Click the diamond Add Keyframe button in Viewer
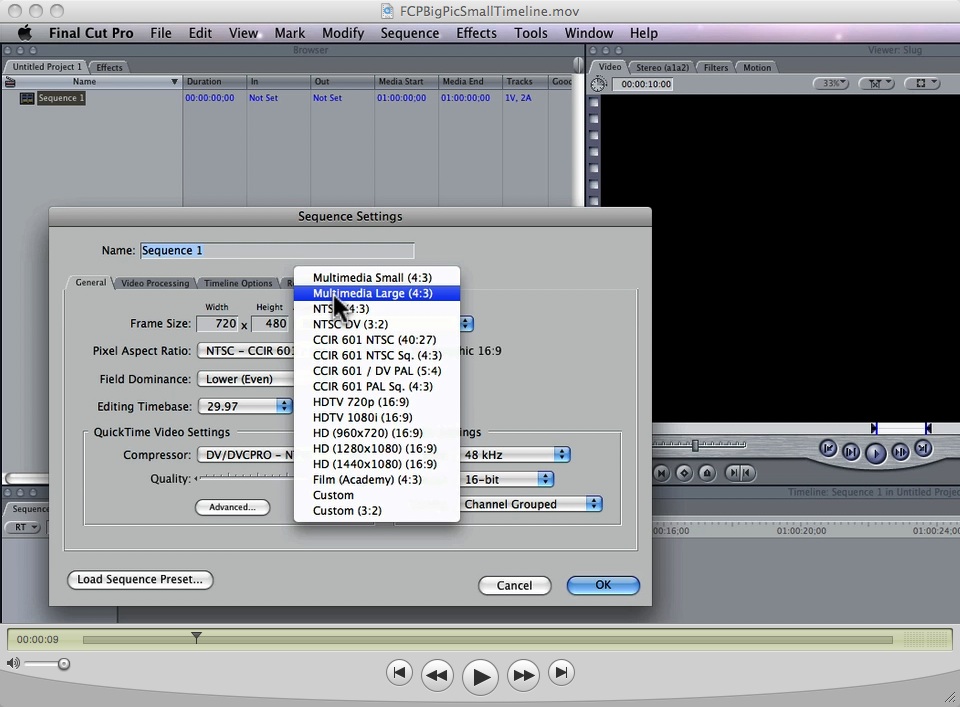Viewport: 960px width, 707px height. tap(684, 473)
